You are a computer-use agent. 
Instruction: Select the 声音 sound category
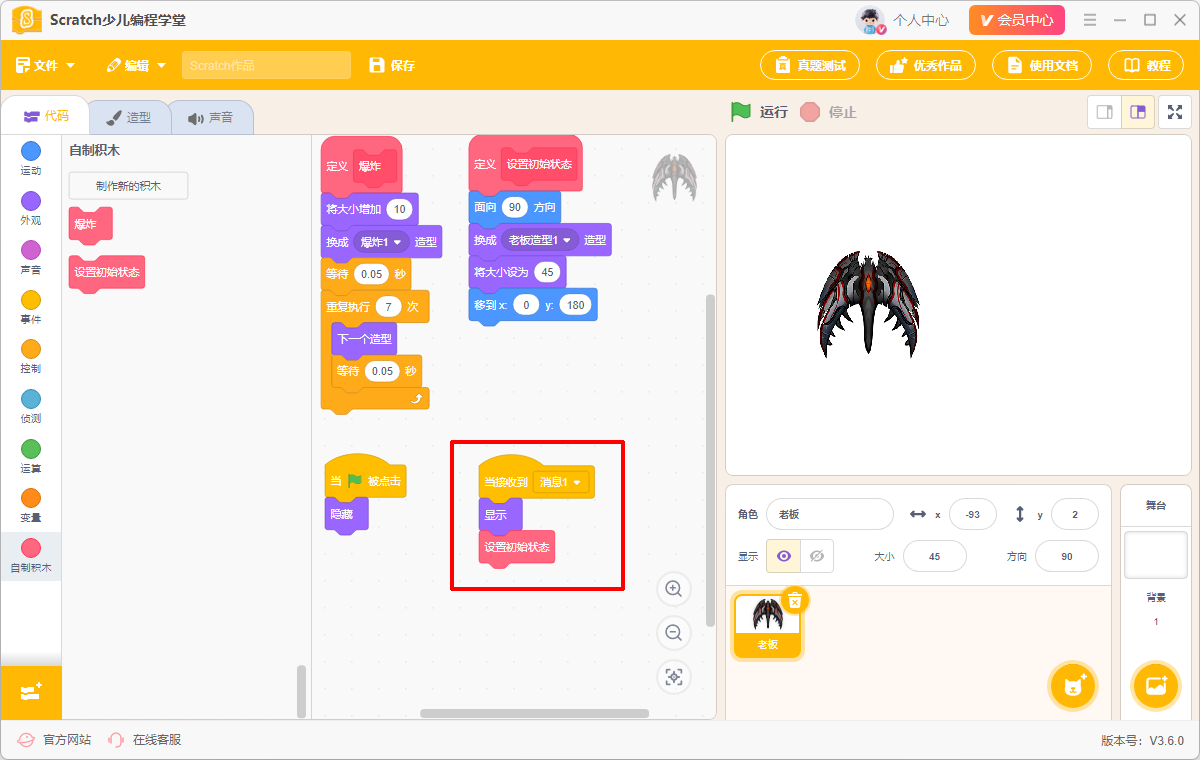[x=31, y=257]
